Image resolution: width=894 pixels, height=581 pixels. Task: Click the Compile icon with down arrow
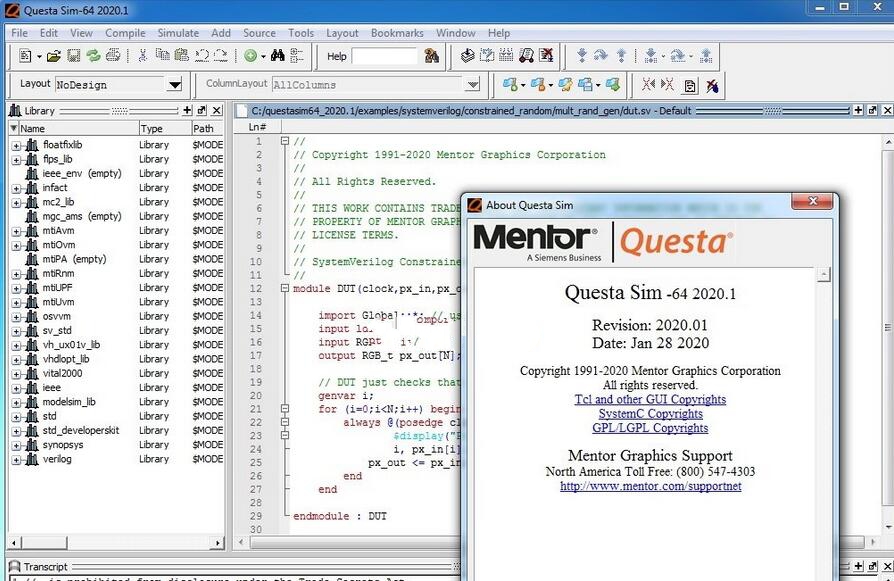point(468,55)
